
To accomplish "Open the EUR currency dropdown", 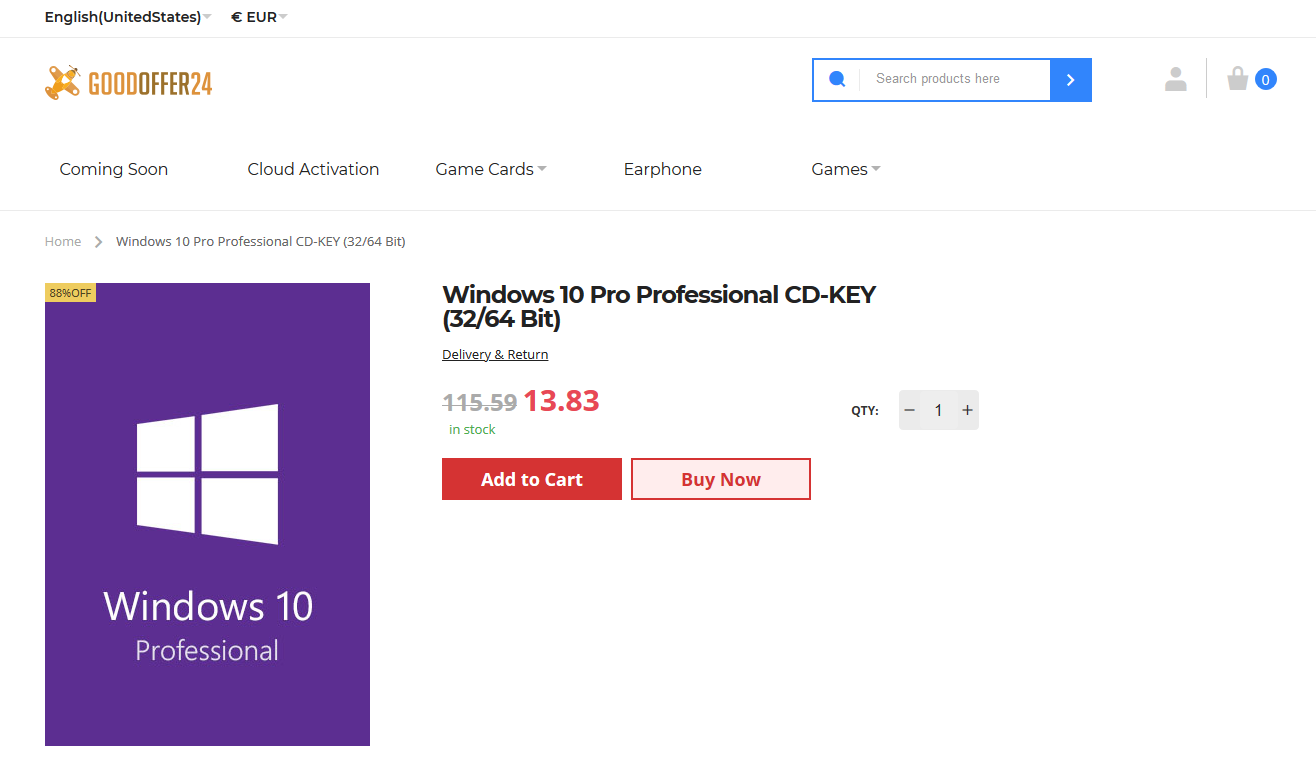I will (x=259, y=17).
